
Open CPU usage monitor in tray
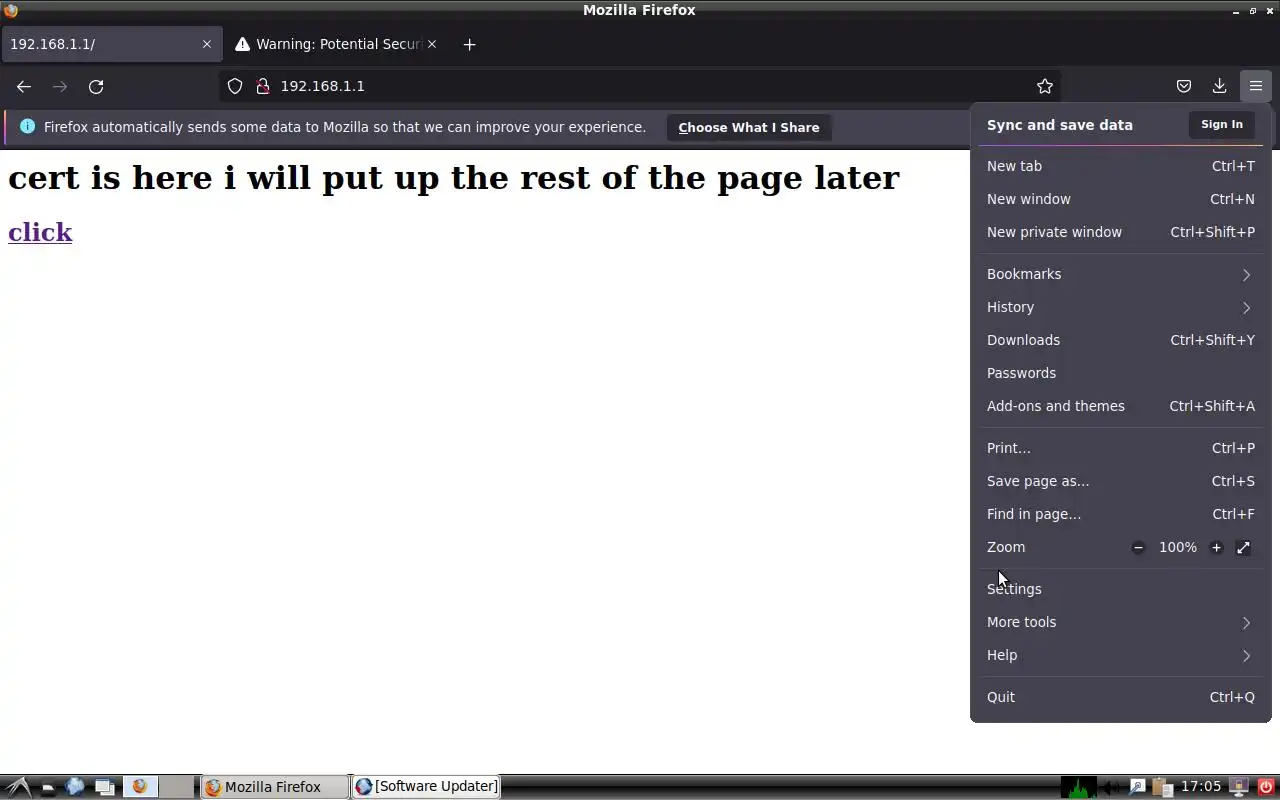pyautogui.click(x=1078, y=787)
